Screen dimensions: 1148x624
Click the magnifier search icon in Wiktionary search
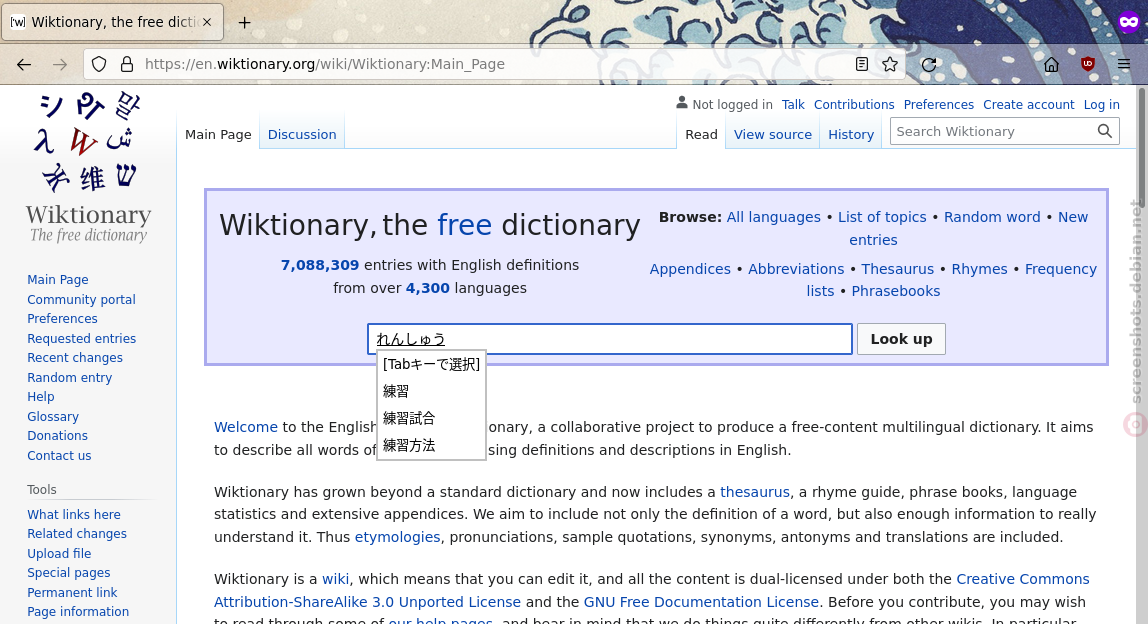click(x=1105, y=131)
